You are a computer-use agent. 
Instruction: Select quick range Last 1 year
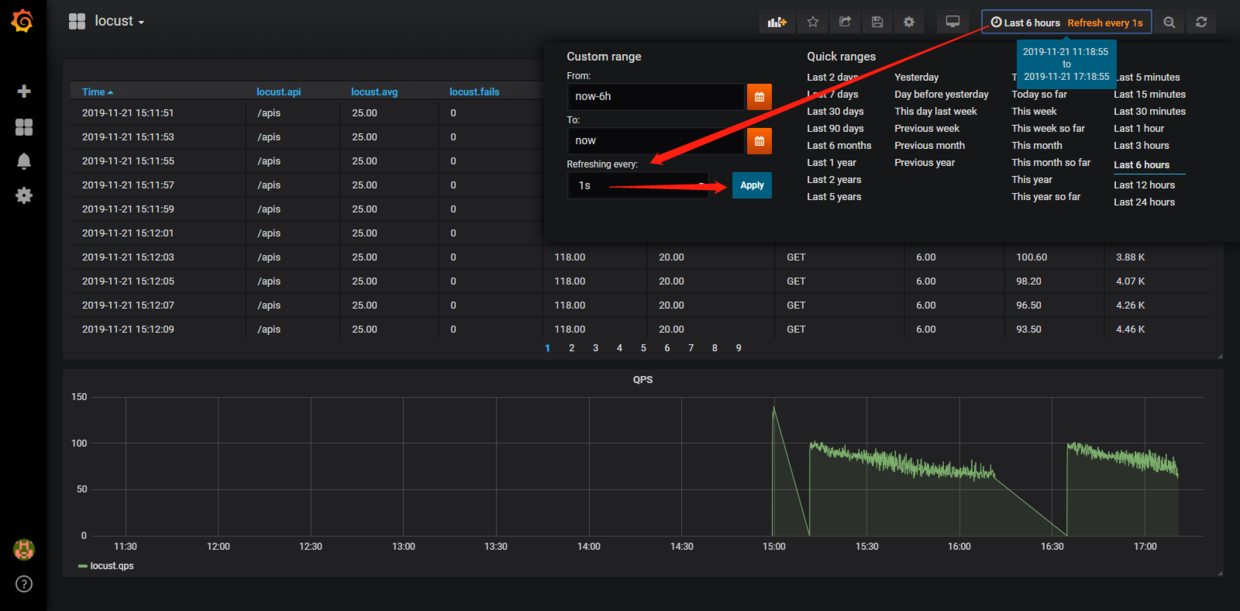832,162
